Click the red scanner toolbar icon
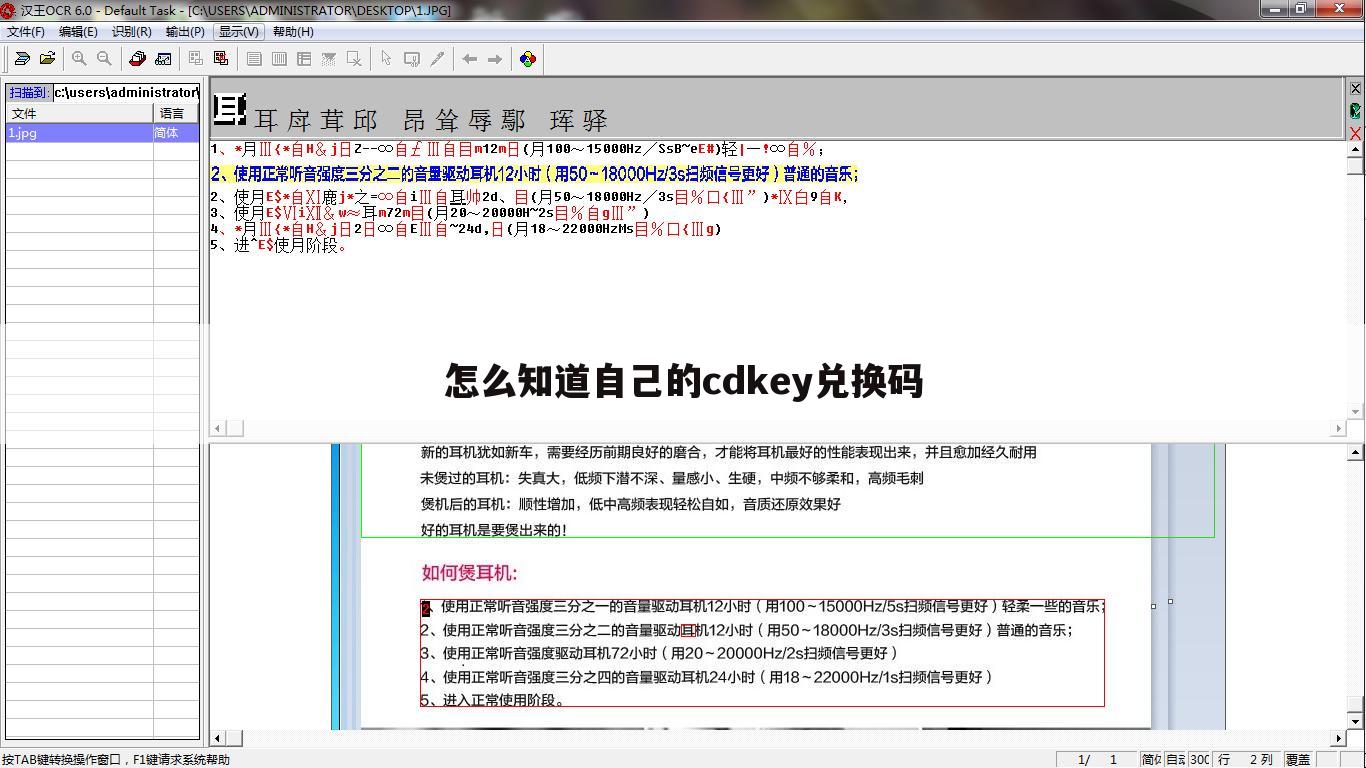1366x768 pixels. click(138, 59)
